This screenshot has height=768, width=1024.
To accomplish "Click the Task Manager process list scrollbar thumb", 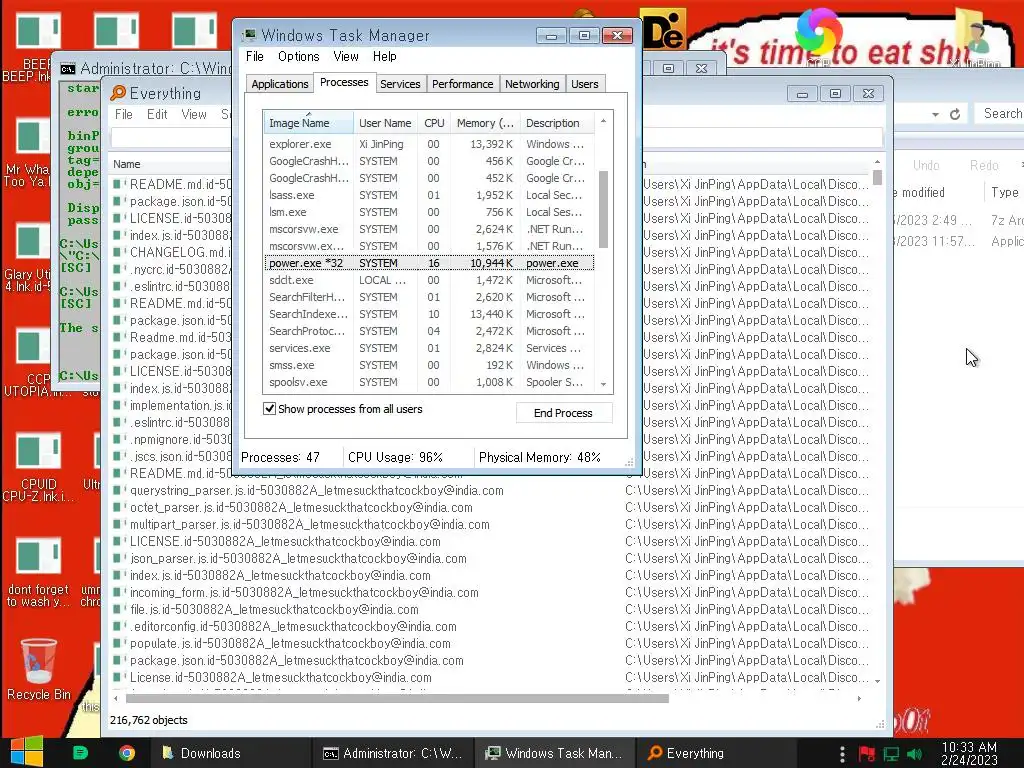I will point(603,209).
